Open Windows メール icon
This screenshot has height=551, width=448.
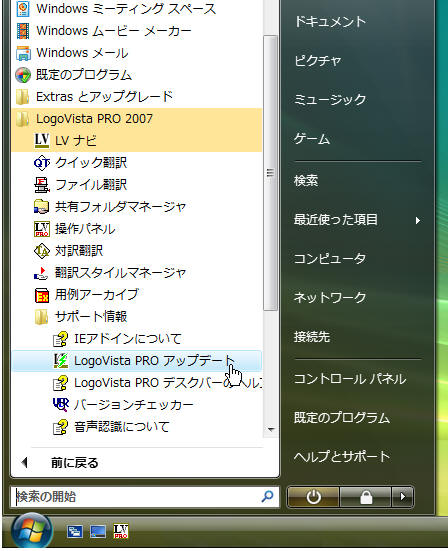(23, 53)
